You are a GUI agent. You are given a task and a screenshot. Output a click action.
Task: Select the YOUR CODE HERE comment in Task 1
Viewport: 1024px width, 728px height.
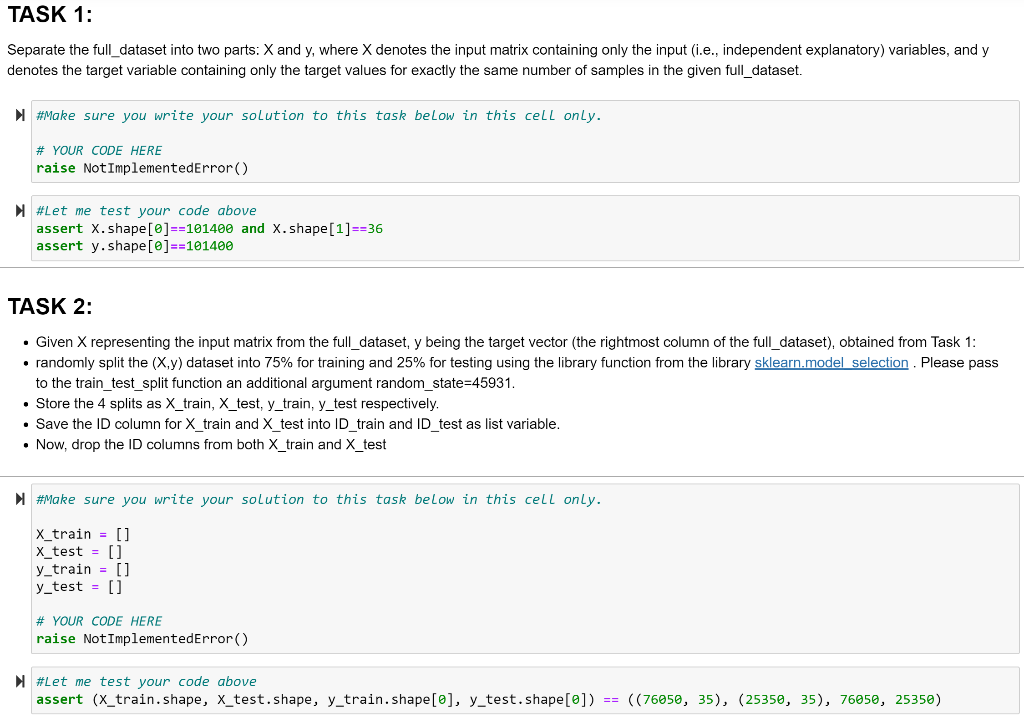(x=98, y=149)
